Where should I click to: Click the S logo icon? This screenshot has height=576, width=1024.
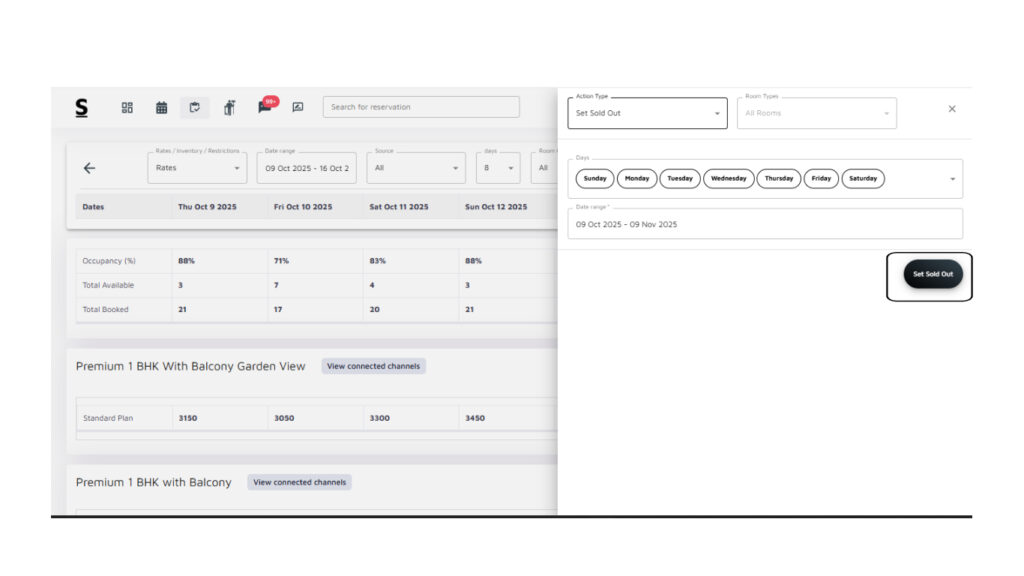(82, 107)
